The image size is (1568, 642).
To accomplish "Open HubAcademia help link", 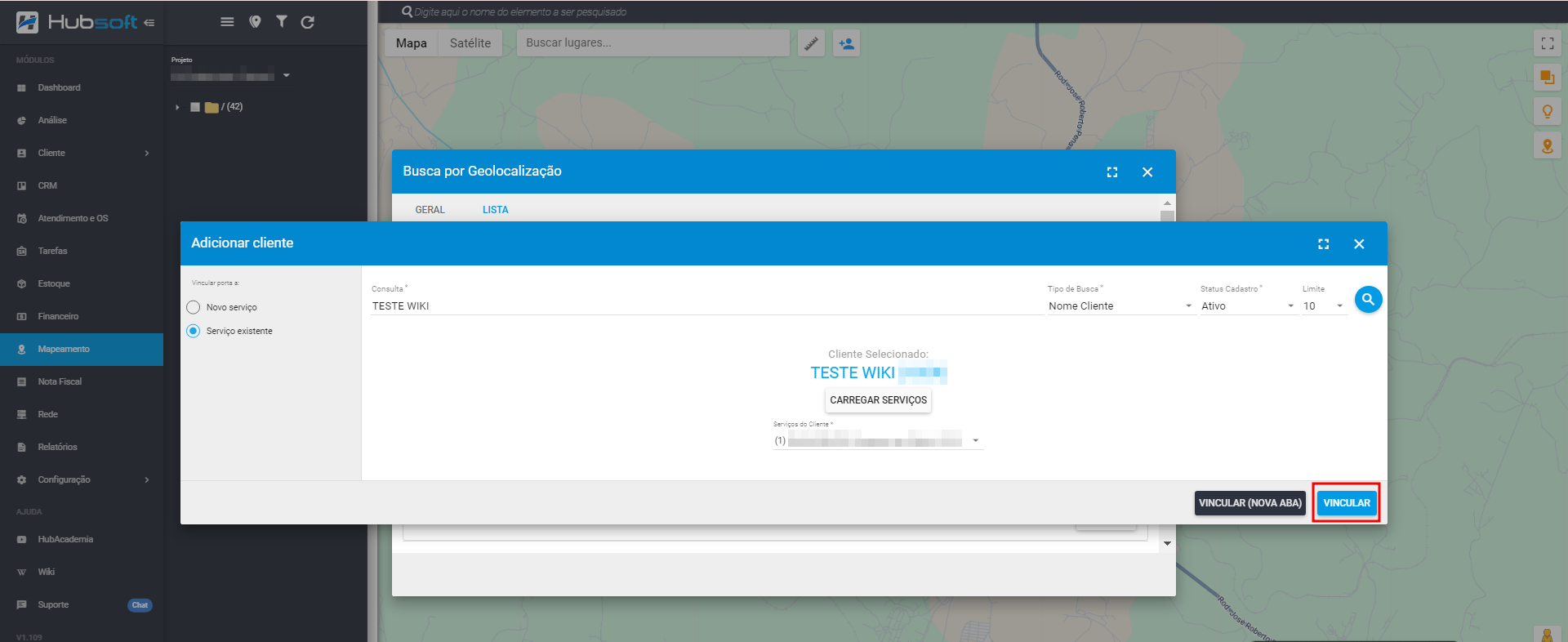I will point(82,539).
